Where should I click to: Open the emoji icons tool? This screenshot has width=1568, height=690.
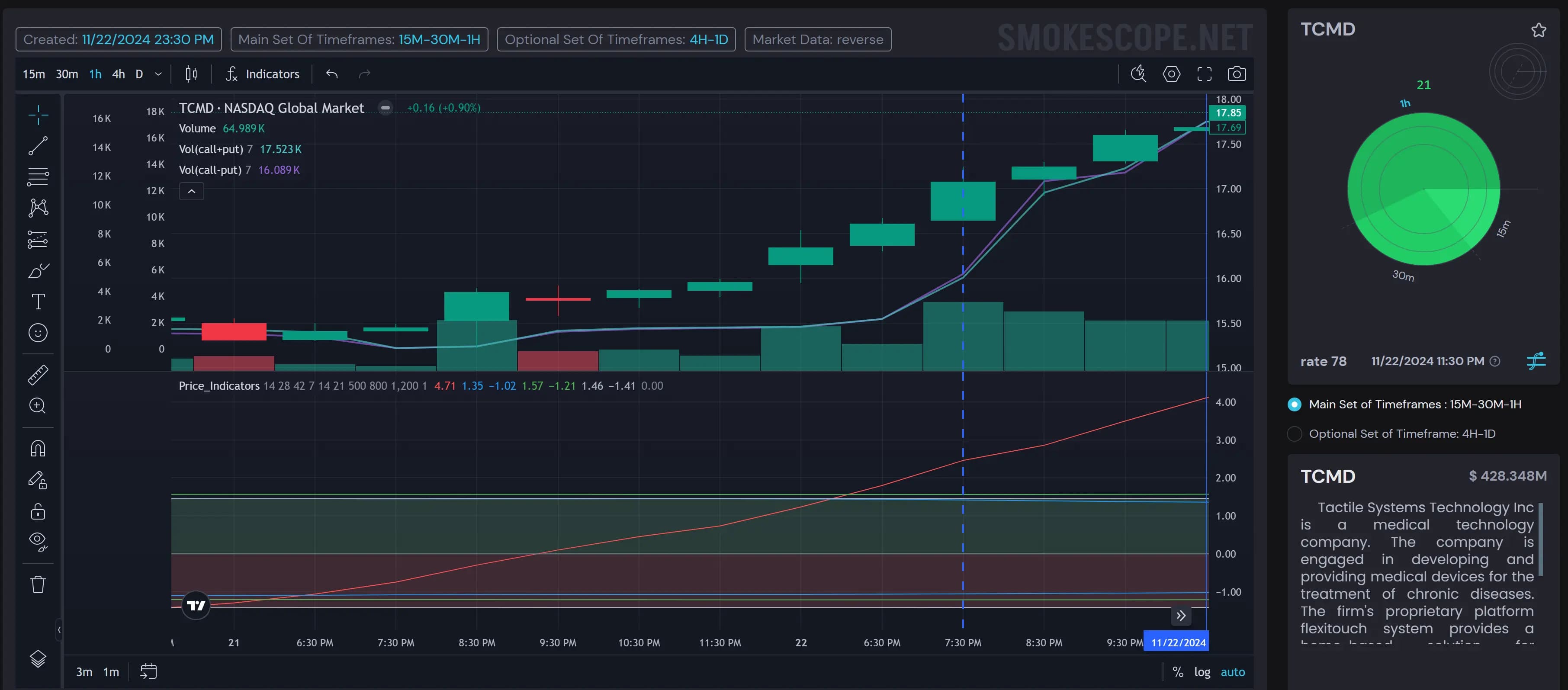click(x=38, y=333)
